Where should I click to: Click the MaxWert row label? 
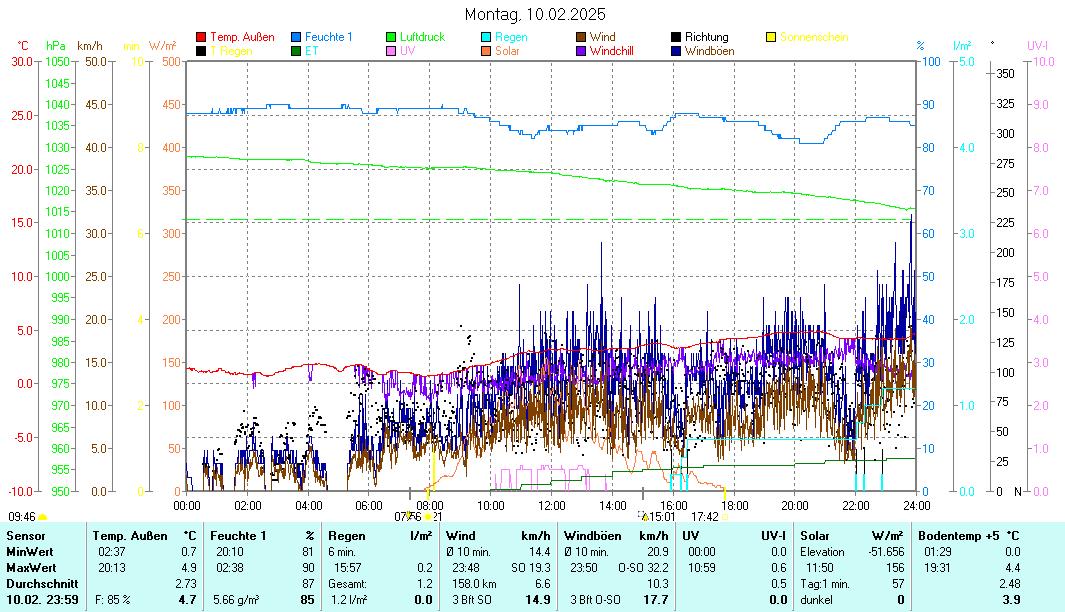[29, 567]
